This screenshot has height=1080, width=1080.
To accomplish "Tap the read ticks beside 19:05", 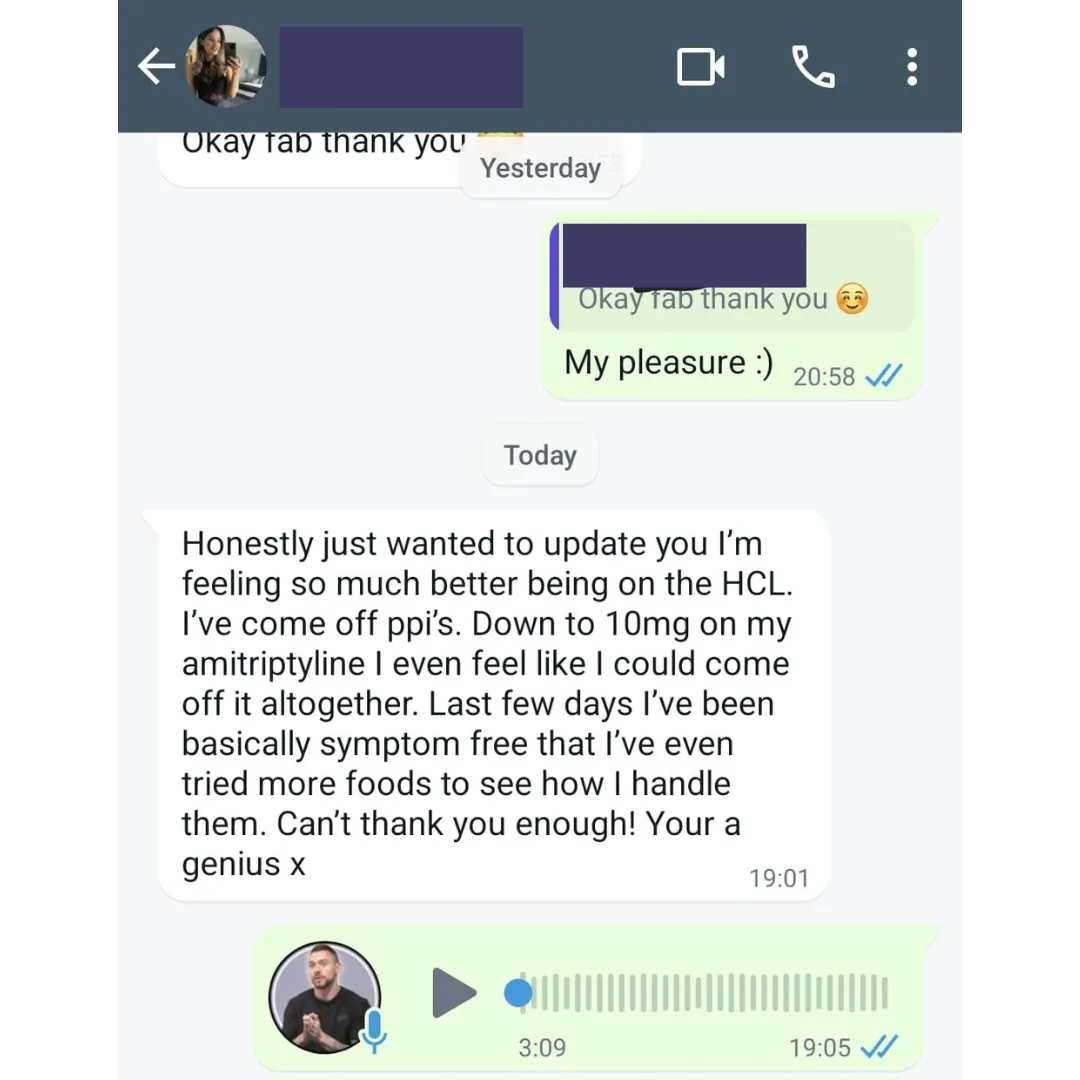I will click(x=880, y=1047).
